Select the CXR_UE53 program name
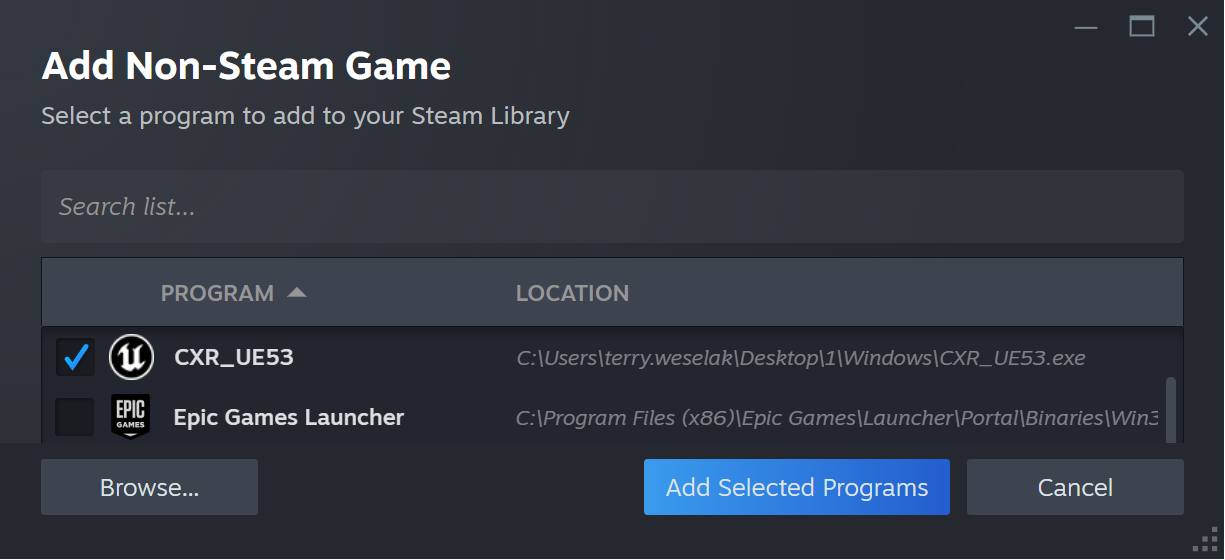Viewport: 1225px width, 560px height. 234,357
